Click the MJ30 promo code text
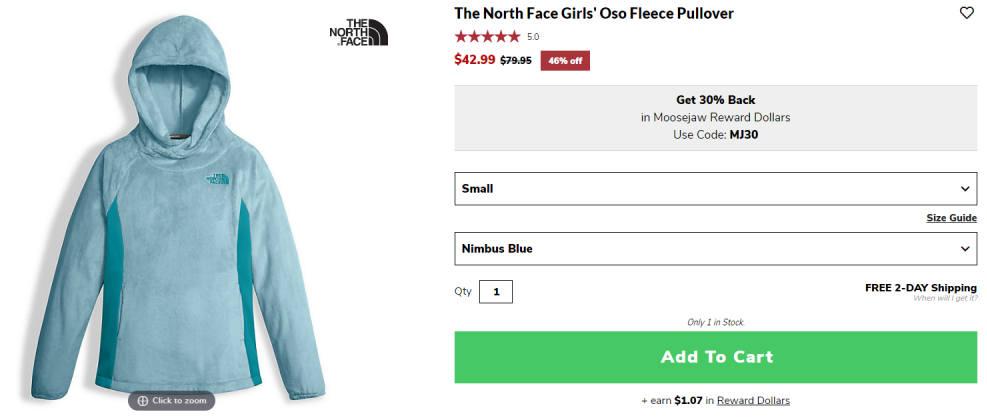This screenshot has width=987, height=420. pos(745,134)
